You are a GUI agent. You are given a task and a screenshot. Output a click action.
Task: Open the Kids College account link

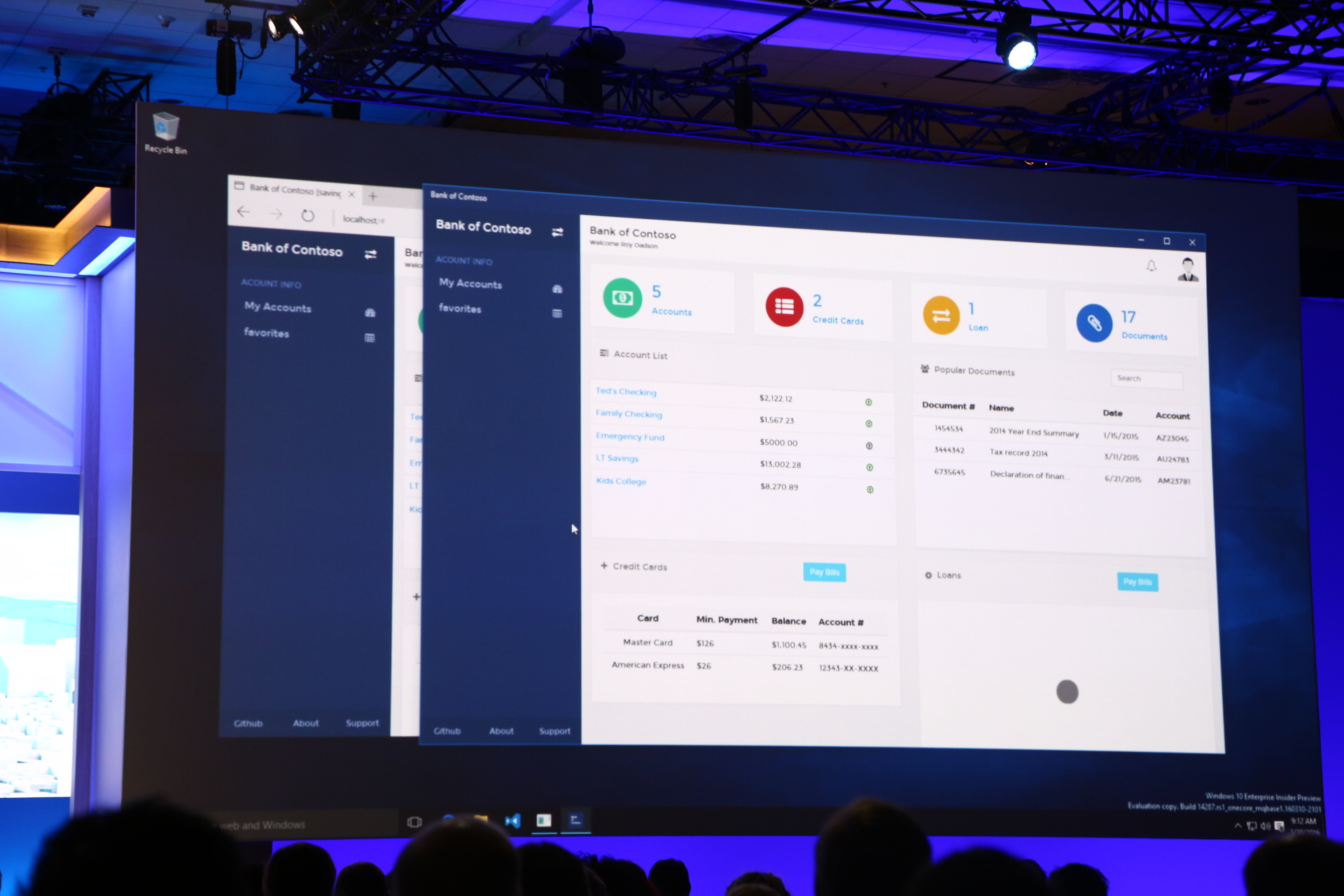pyautogui.click(x=621, y=481)
